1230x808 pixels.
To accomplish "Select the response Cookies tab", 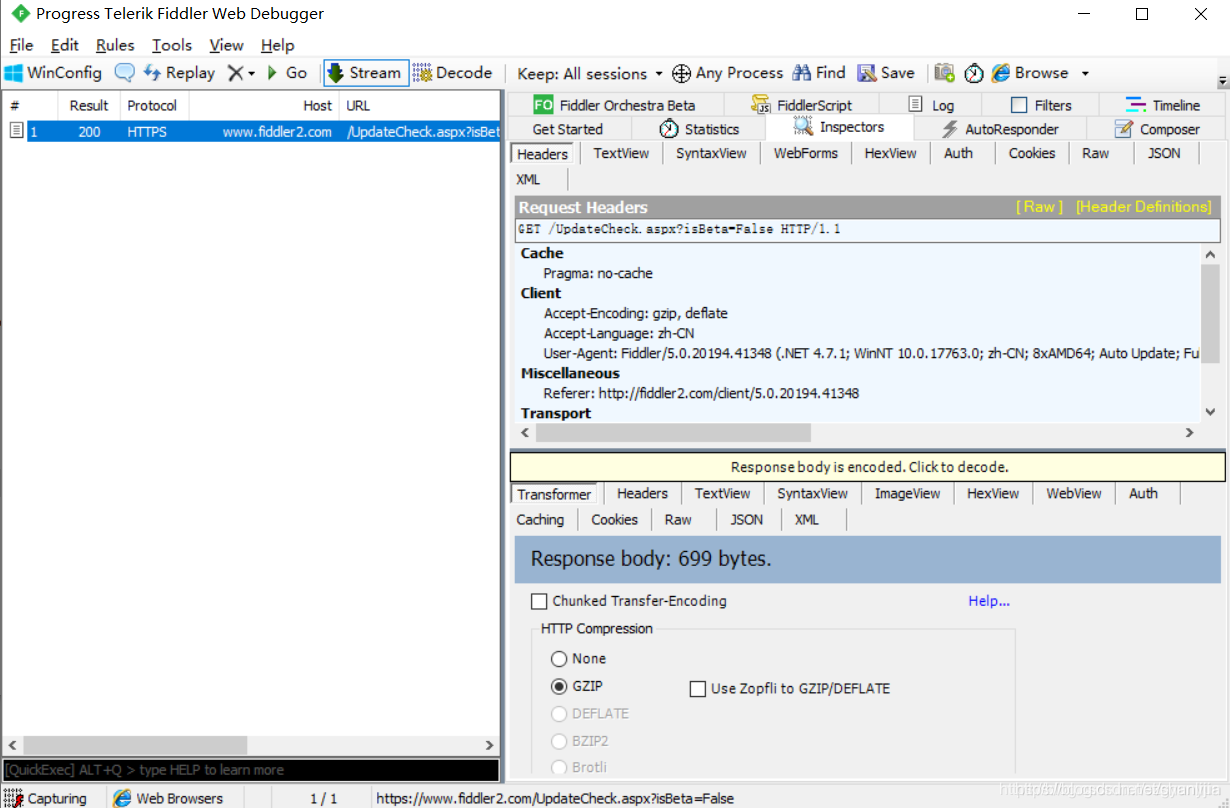I will tap(614, 519).
